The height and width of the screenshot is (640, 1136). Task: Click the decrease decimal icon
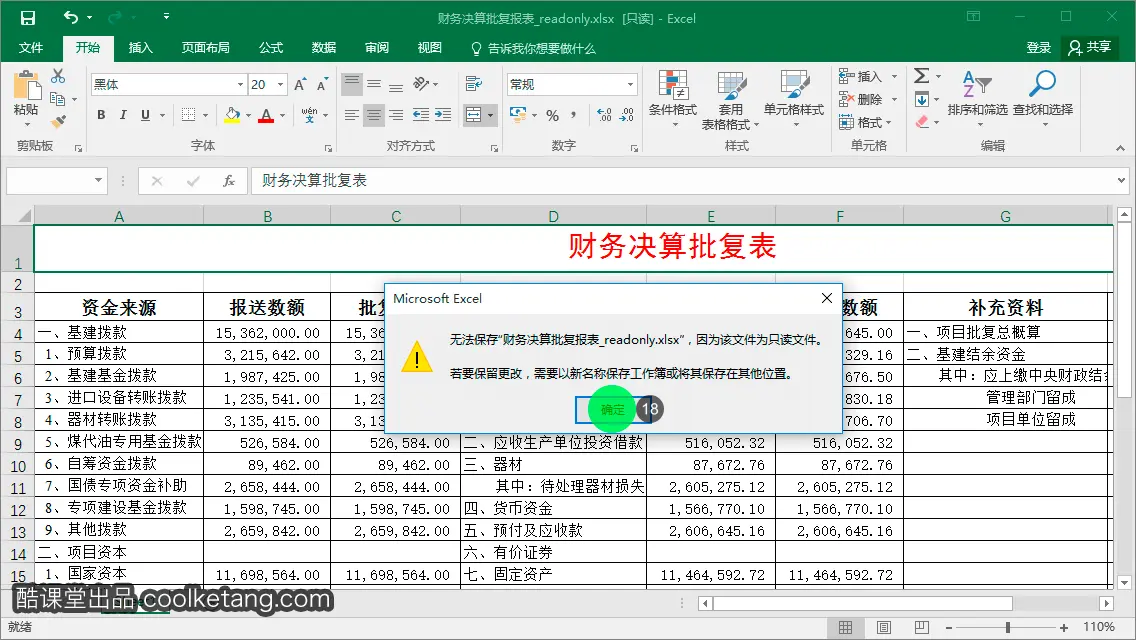627,115
